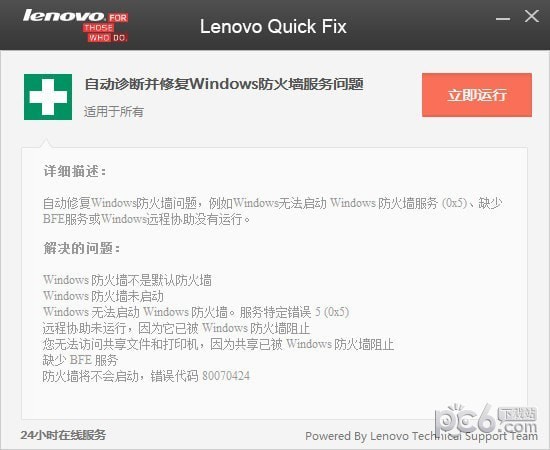Viewport: 550px width, 450px height.
Task: Click the Lenovo Quick Fix title text
Action: click(273, 27)
